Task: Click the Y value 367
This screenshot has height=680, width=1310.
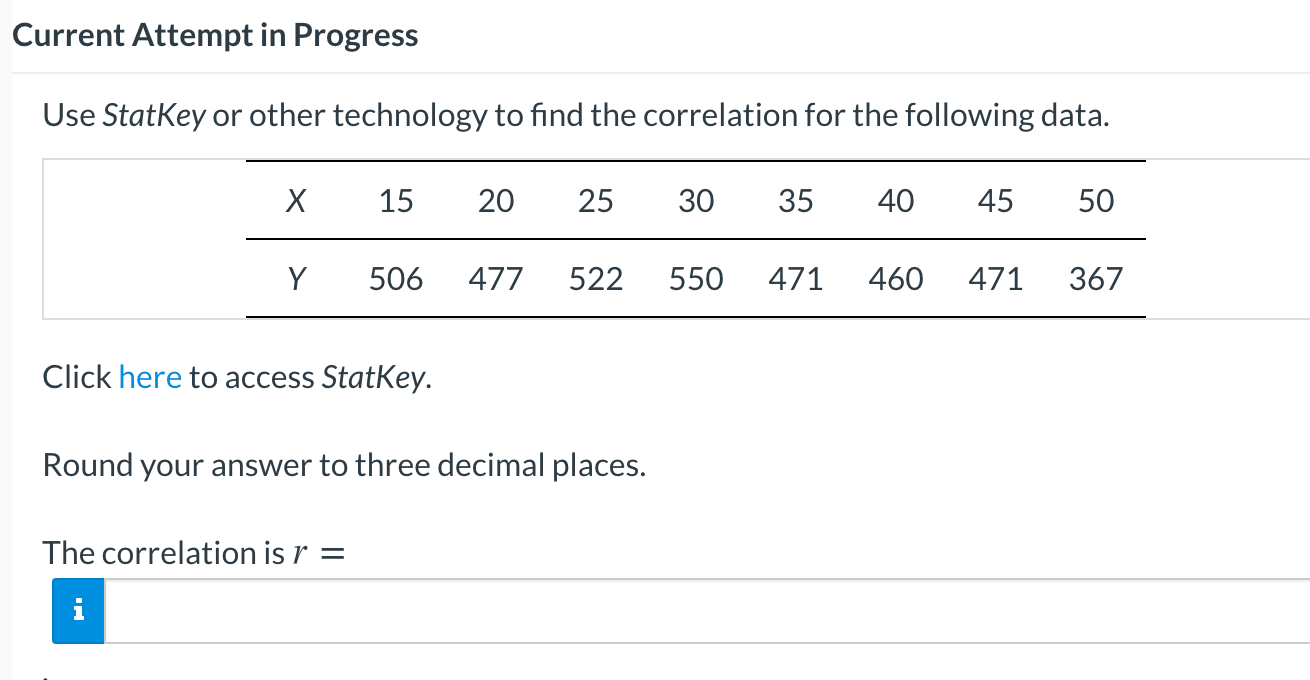Action: point(1096,279)
